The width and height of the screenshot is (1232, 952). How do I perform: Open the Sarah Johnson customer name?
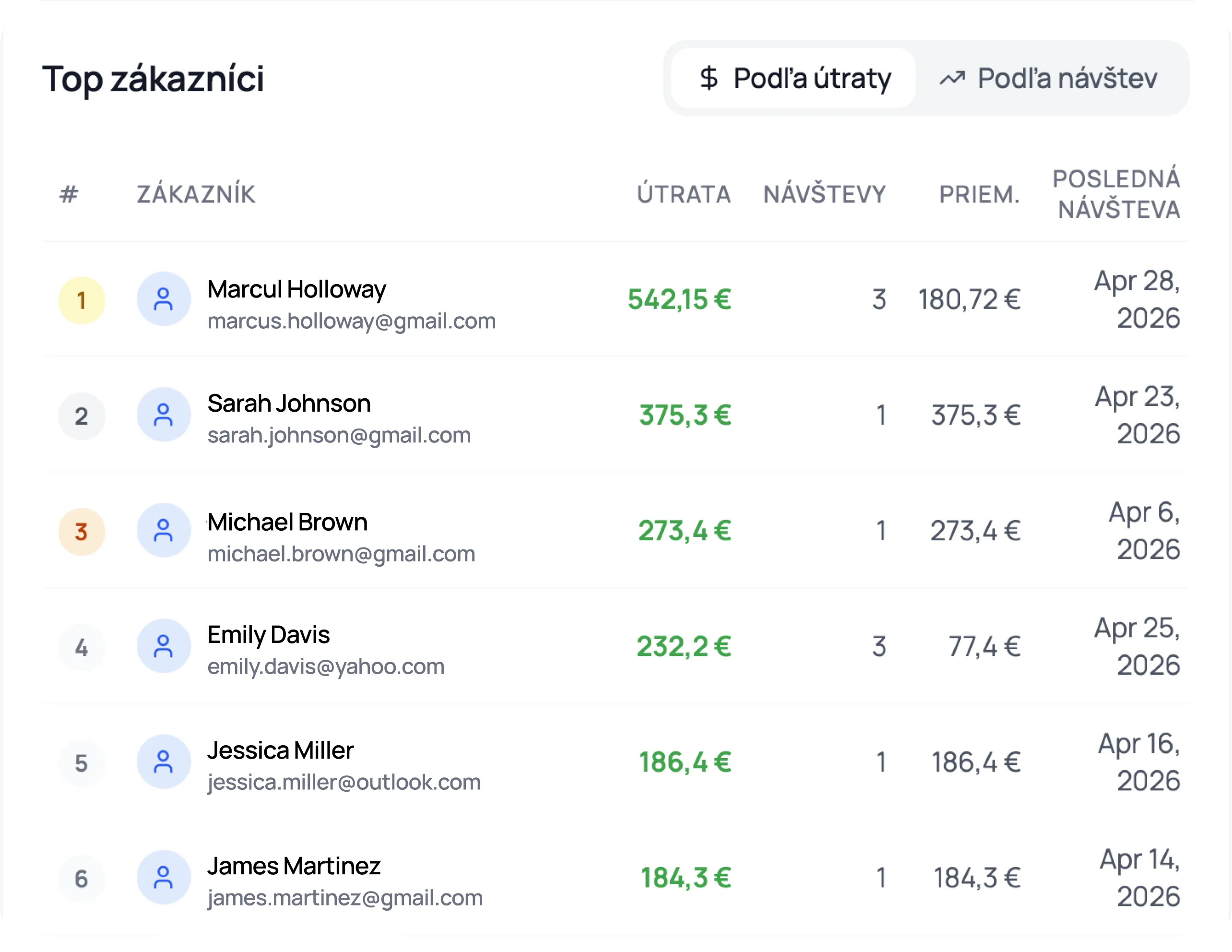pyautogui.click(x=289, y=404)
